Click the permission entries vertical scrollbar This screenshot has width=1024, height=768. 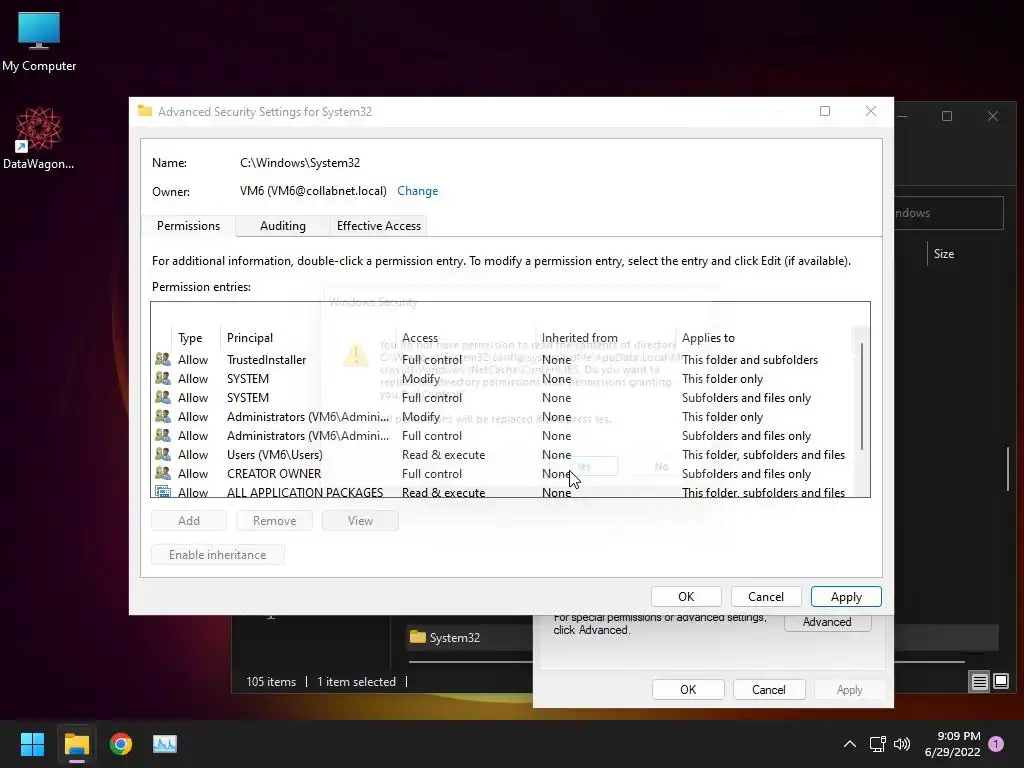pyautogui.click(x=862, y=396)
